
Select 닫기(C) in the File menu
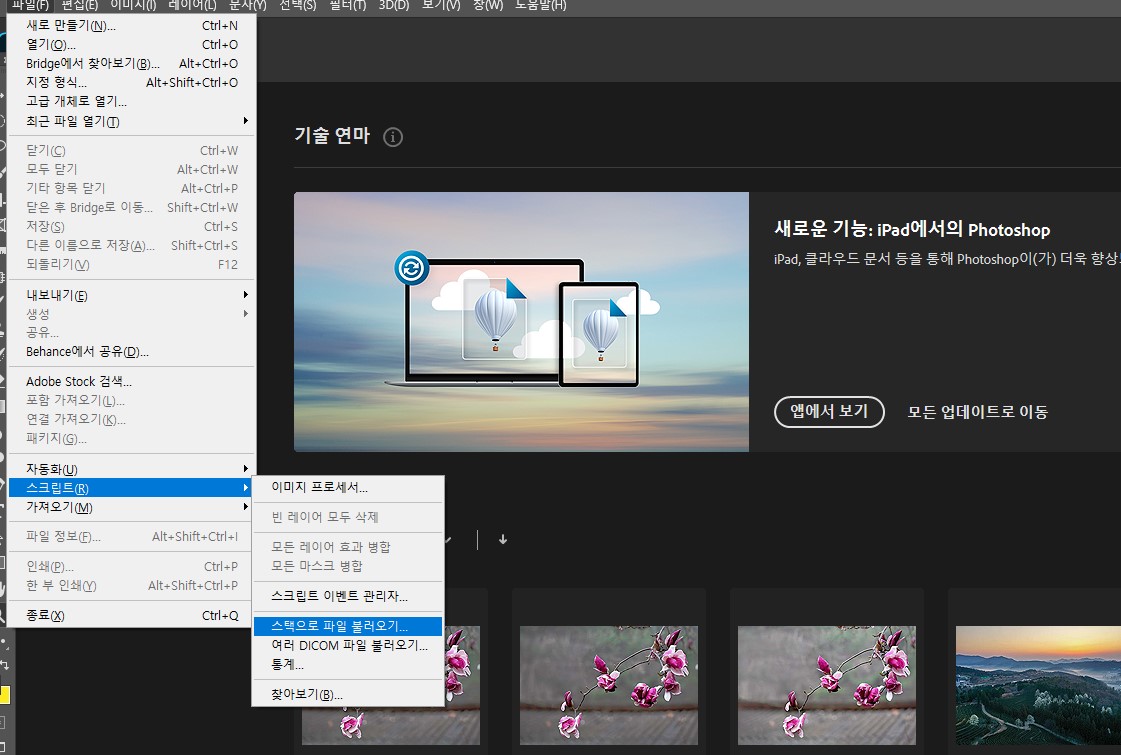click(x=132, y=150)
